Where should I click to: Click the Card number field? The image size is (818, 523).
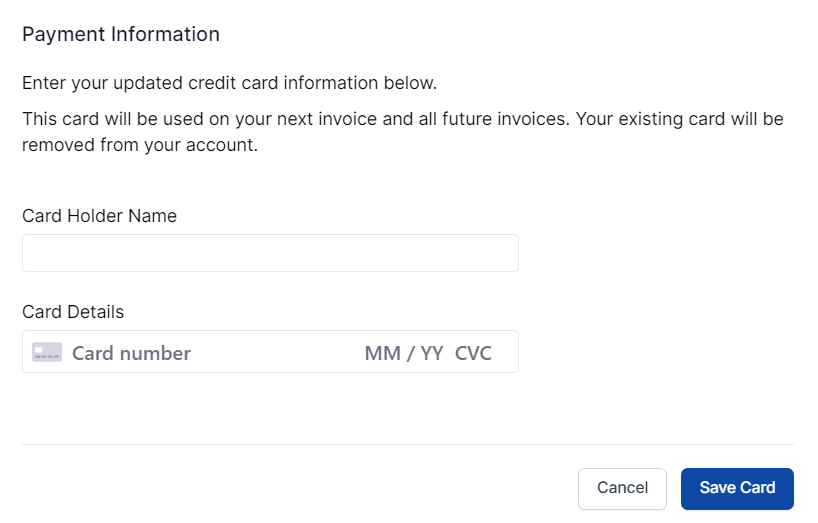point(131,353)
